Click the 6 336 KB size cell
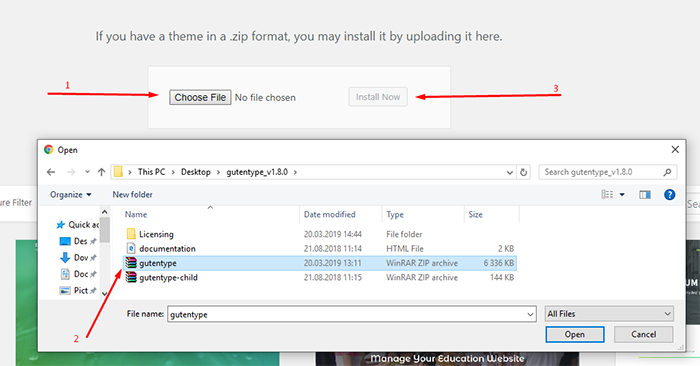 [x=499, y=263]
